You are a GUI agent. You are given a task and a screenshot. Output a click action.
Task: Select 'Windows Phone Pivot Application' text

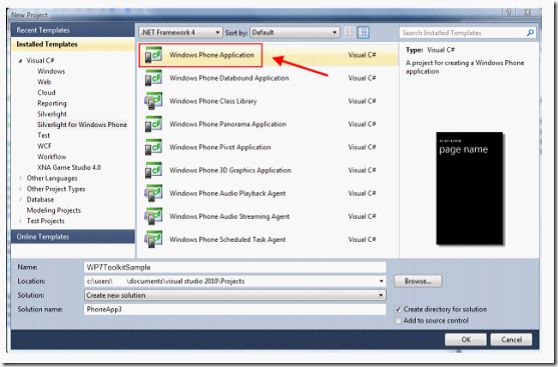[220, 147]
